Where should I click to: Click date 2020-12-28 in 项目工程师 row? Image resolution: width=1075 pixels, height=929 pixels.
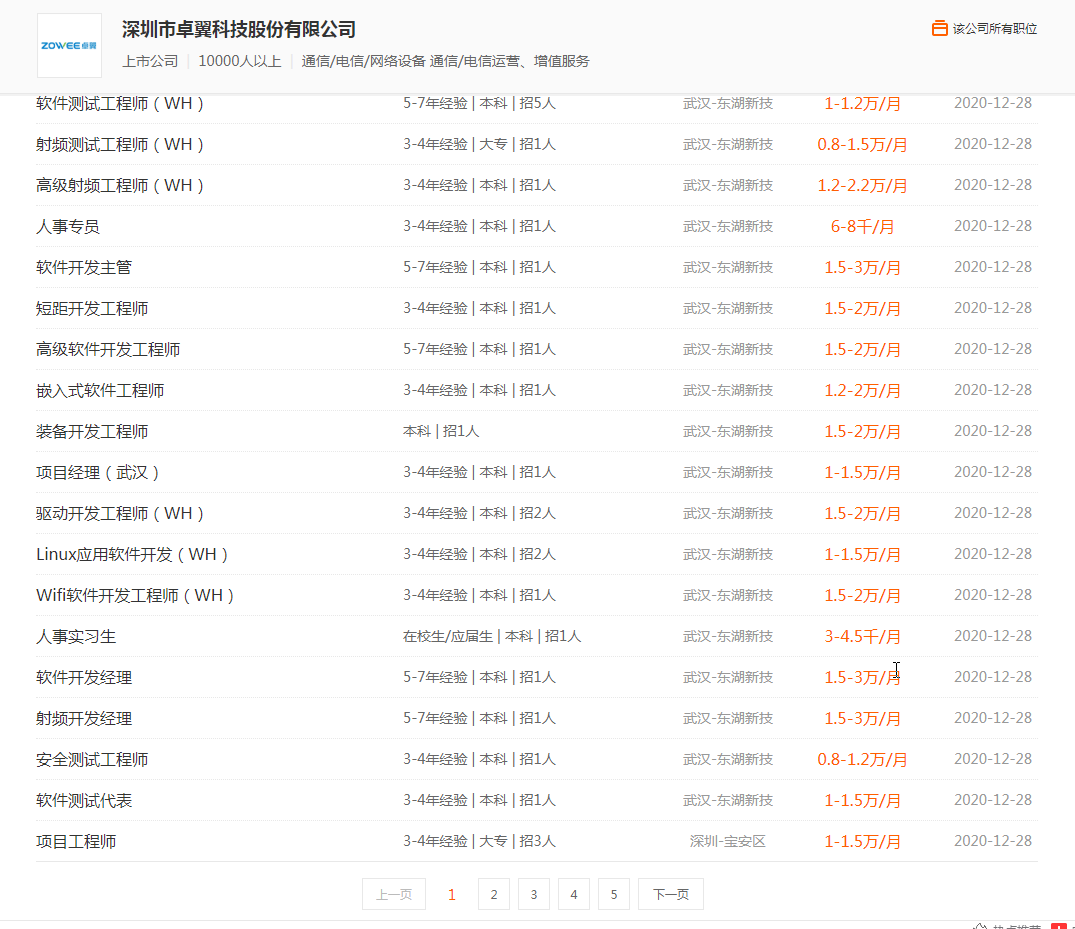(993, 841)
